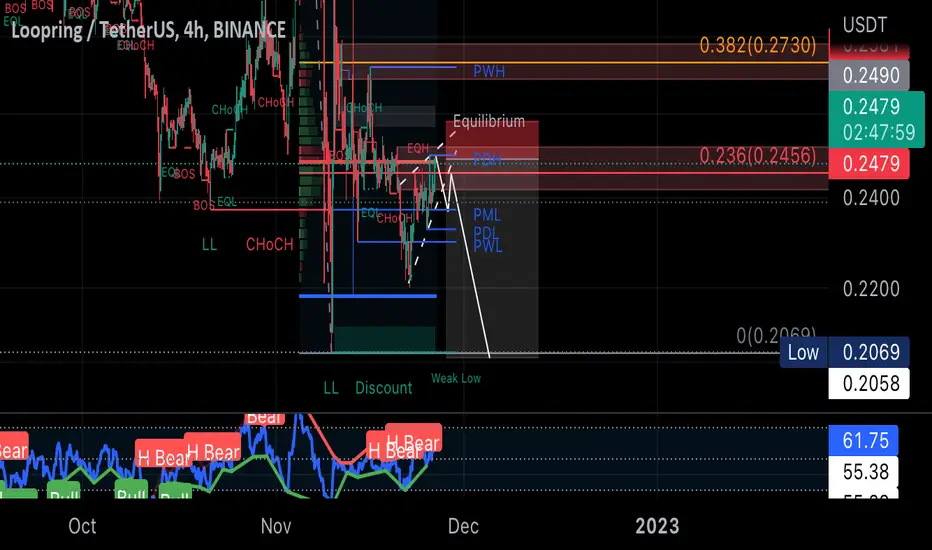932x550 pixels.
Task: Click the PWH level label
Action: click(x=489, y=72)
